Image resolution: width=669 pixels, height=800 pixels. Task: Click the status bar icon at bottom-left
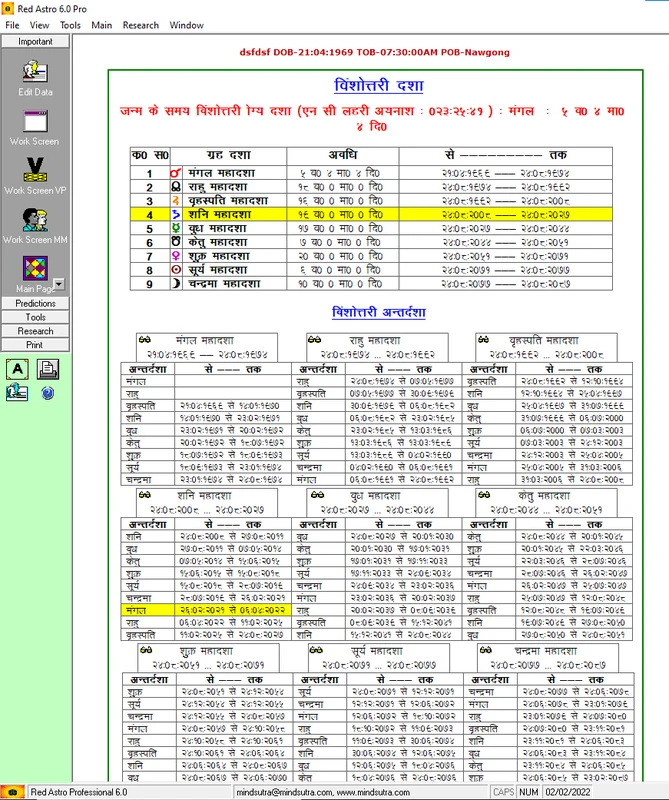coord(13,792)
